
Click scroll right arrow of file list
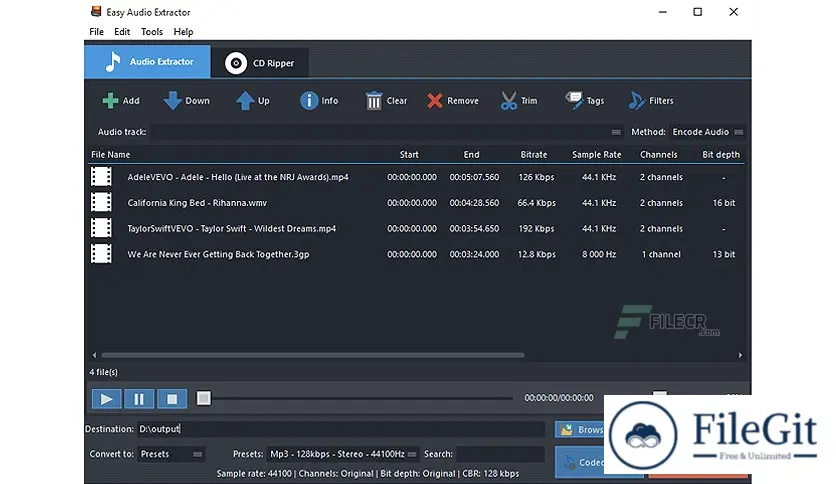(740, 355)
